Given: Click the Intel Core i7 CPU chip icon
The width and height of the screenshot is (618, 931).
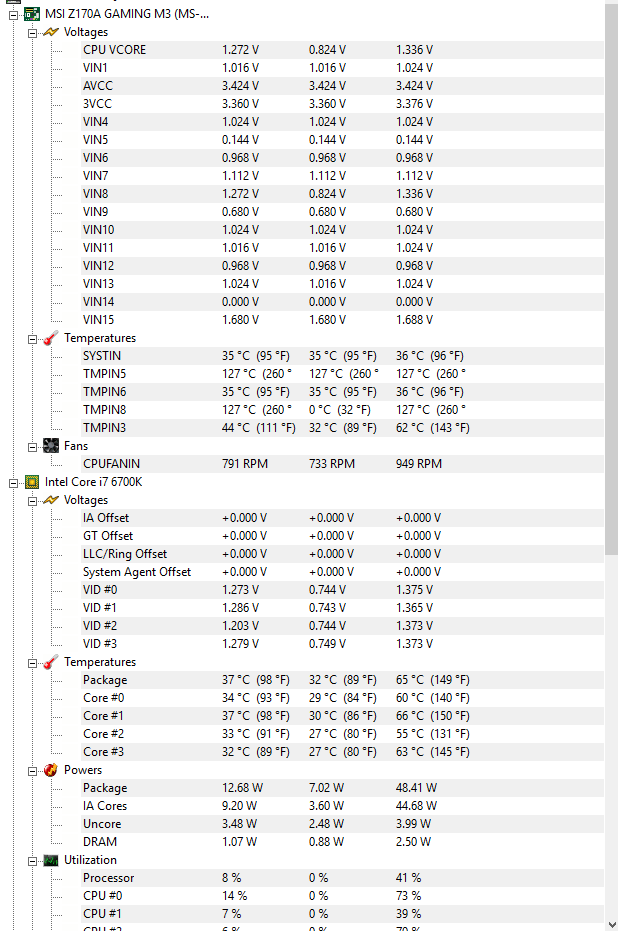Looking at the screenshot, I should [32, 482].
